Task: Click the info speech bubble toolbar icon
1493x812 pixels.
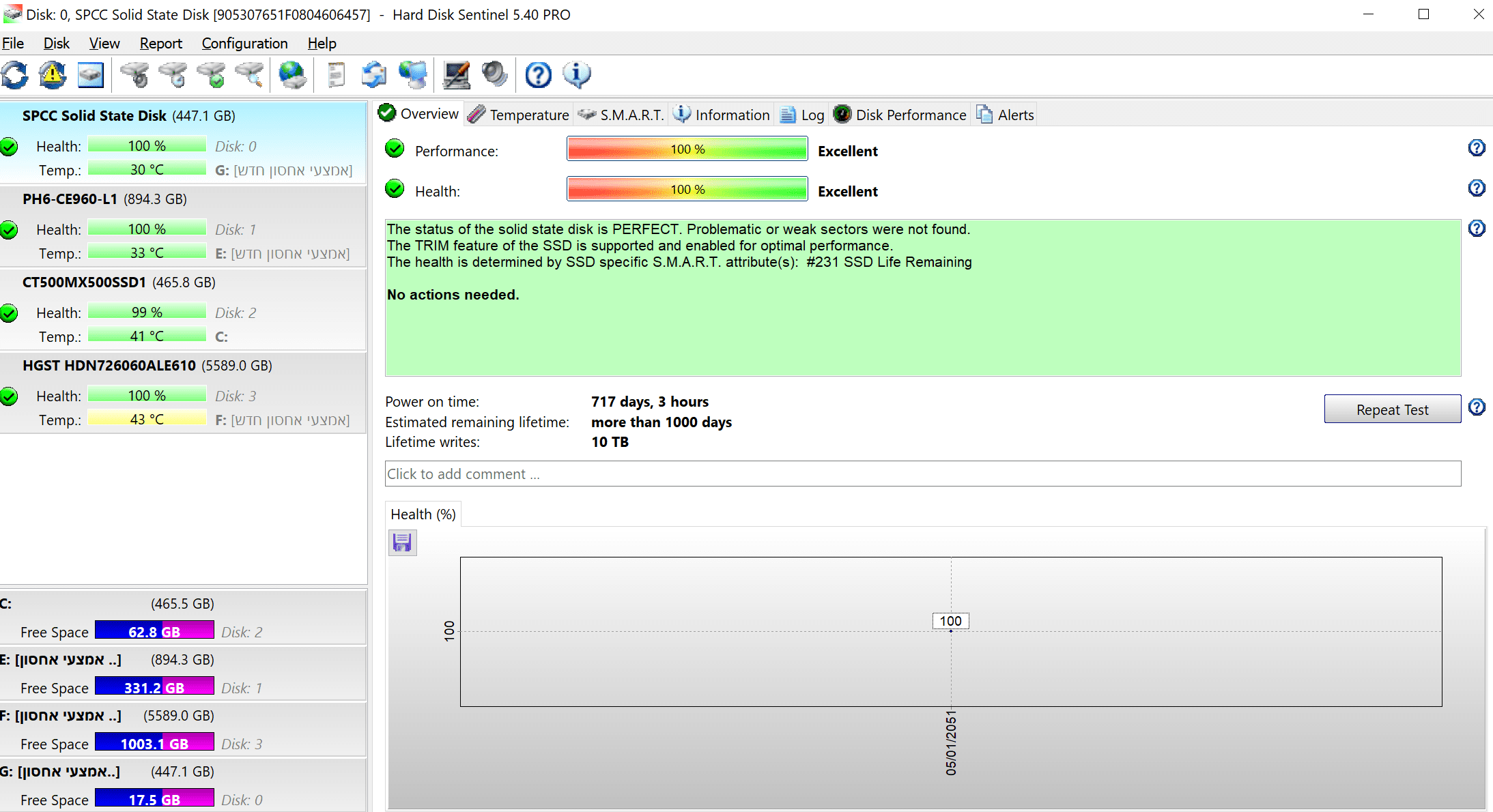Action: [x=577, y=75]
